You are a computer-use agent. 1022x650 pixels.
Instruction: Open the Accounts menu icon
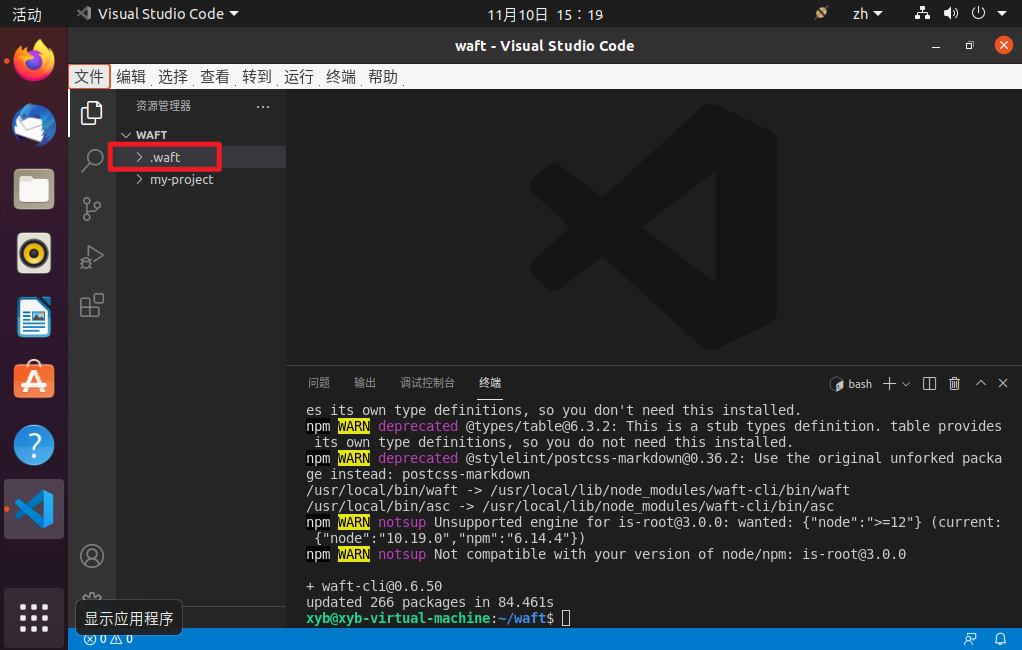(92, 556)
